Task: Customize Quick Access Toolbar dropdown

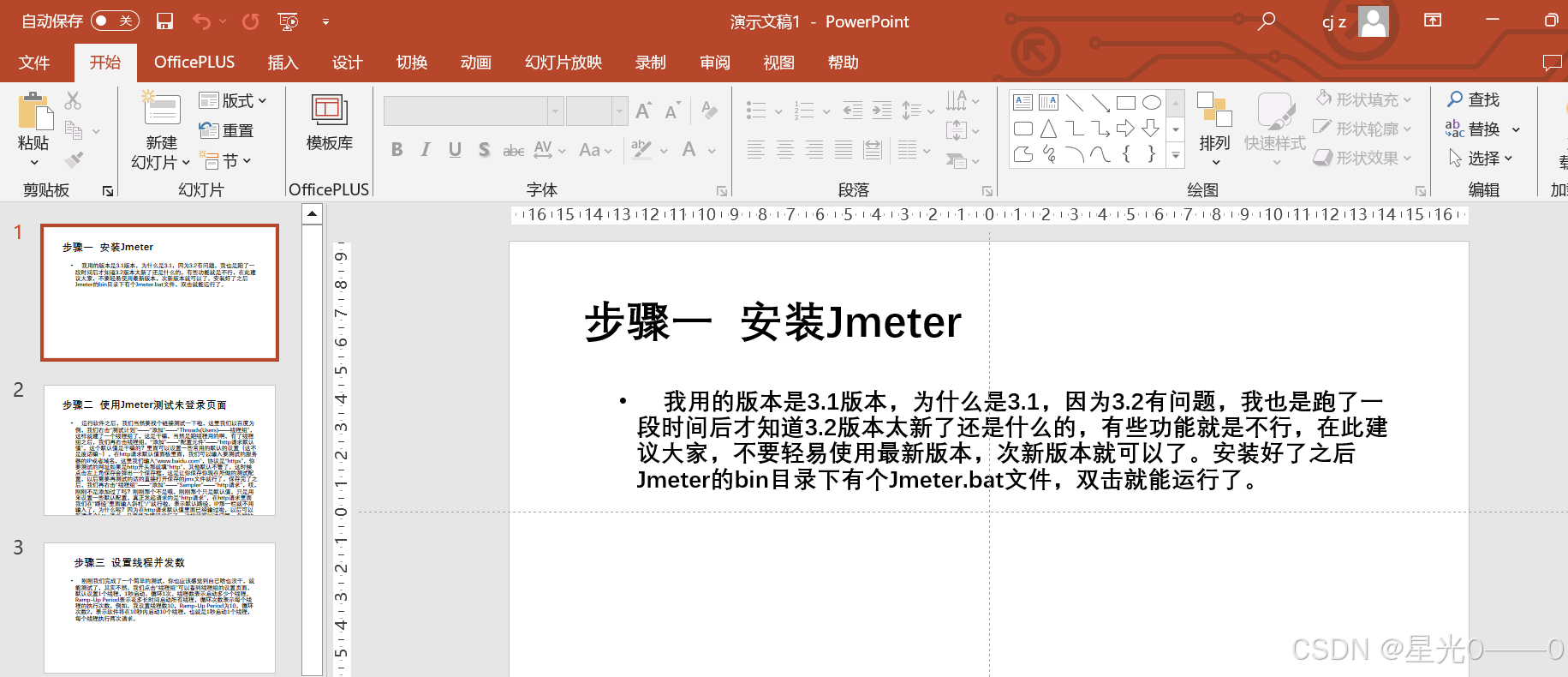Action: (325, 21)
